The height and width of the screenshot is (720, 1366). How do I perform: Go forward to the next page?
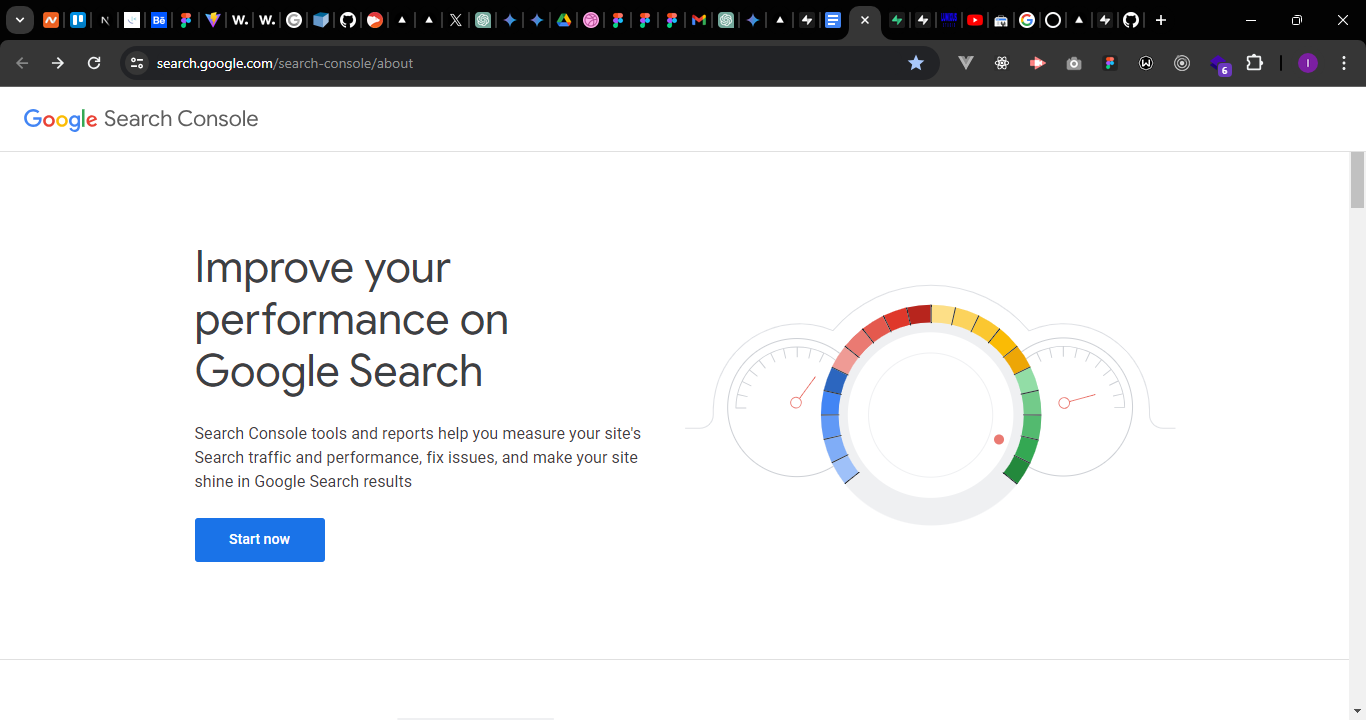click(58, 63)
